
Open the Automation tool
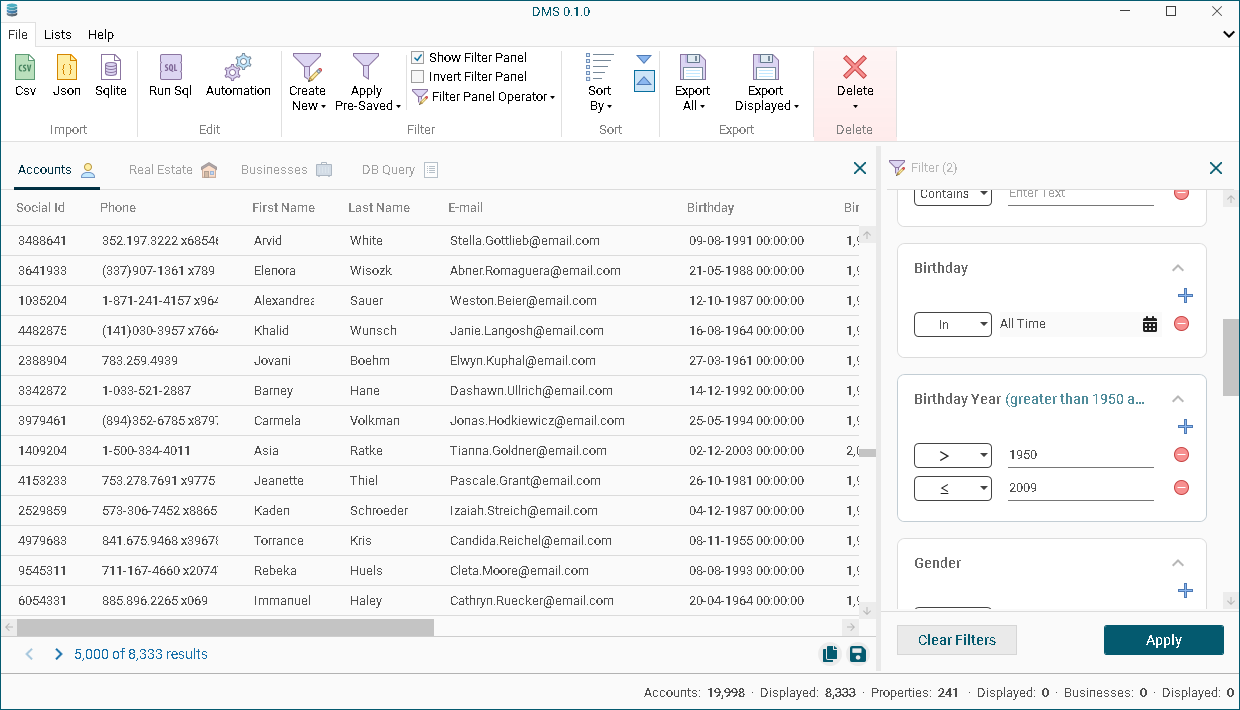(x=238, y=76)
